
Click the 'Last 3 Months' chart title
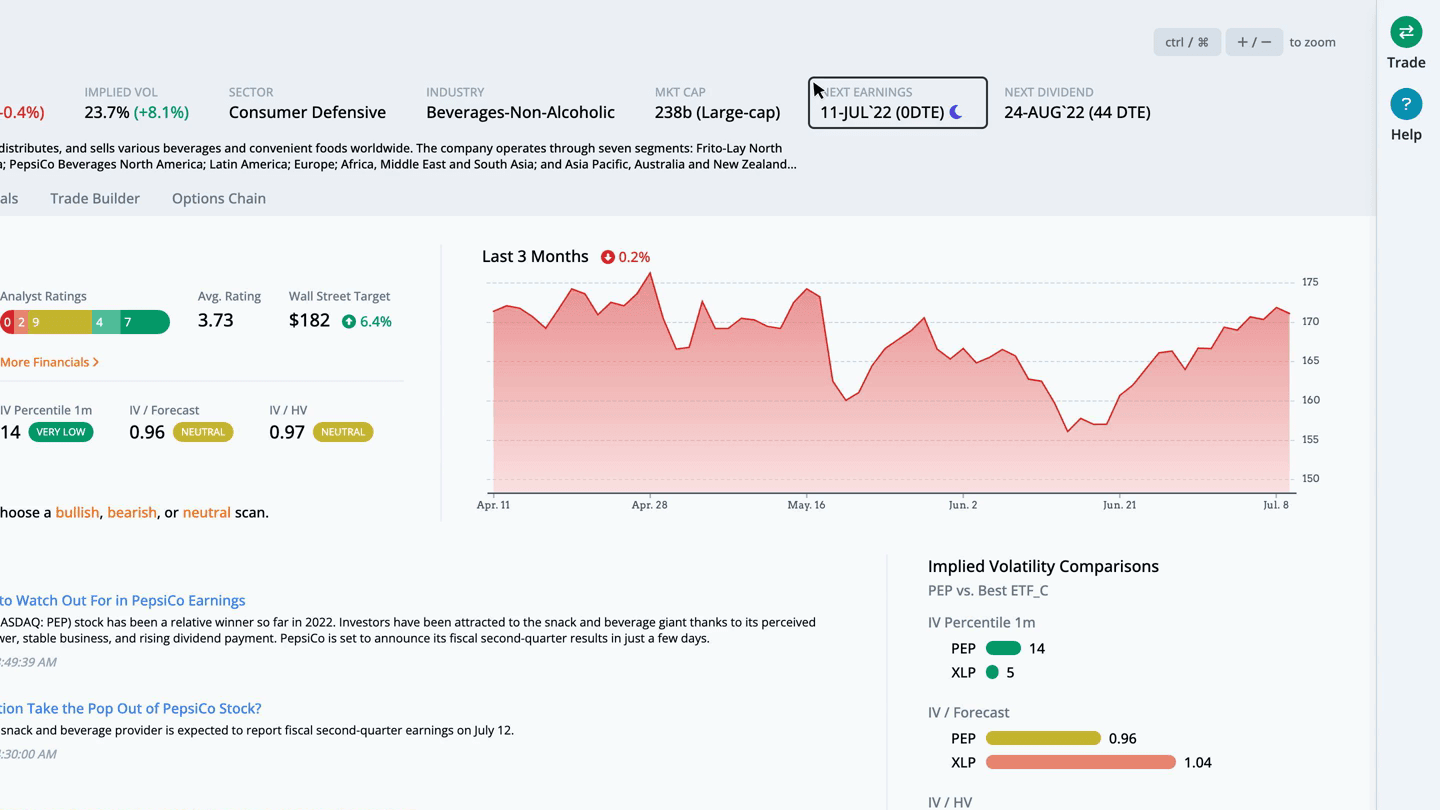[x=535, y=256]
